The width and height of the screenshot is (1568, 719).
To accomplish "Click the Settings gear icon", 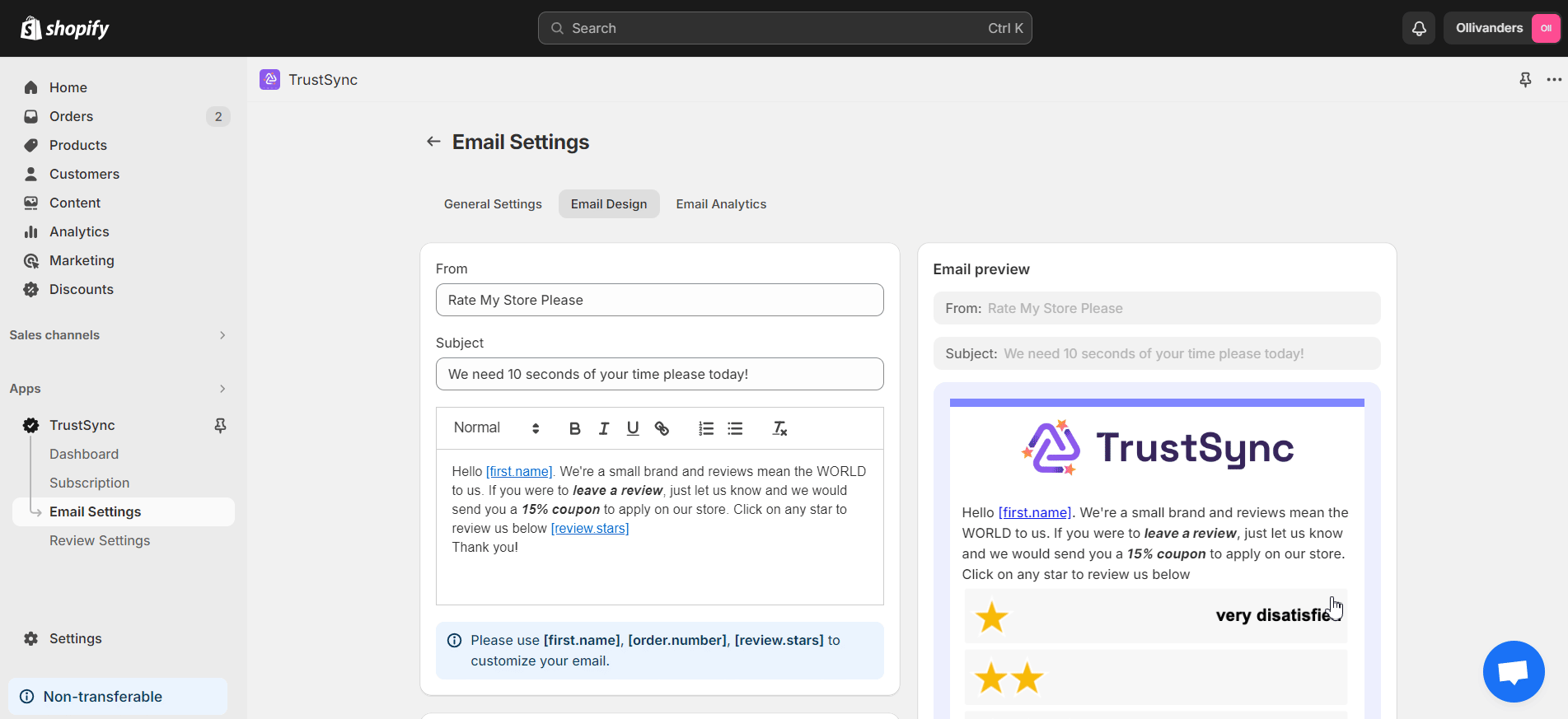I will coord(31,638).
